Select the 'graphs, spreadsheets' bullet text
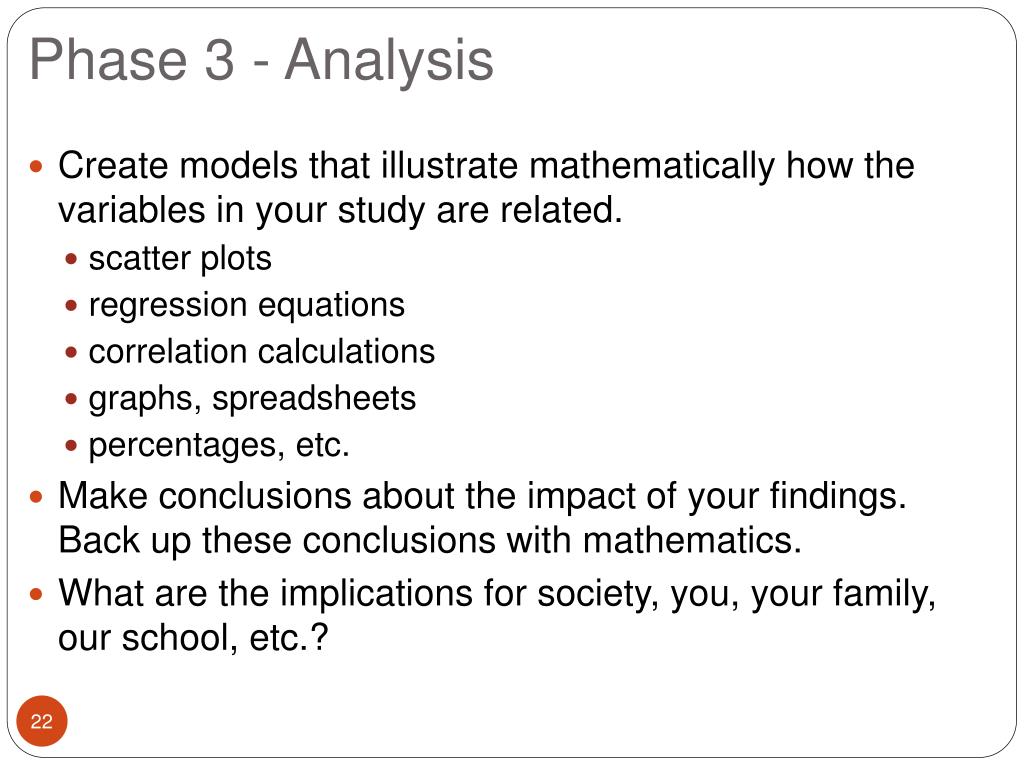1024x768 pixels. (252, 399)
